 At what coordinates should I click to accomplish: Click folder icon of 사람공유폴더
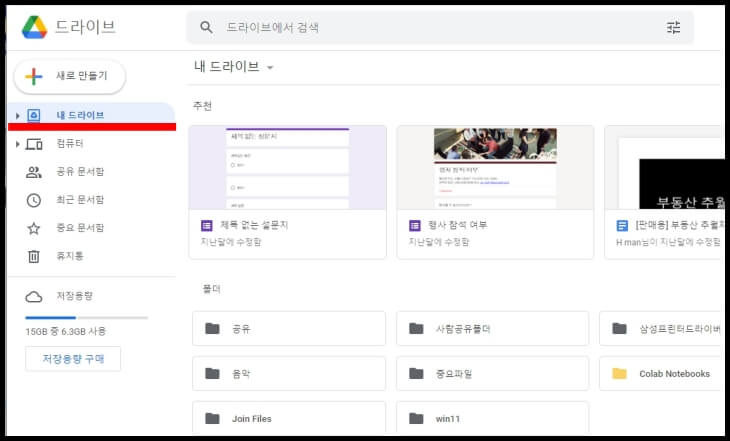pos(416,329)
